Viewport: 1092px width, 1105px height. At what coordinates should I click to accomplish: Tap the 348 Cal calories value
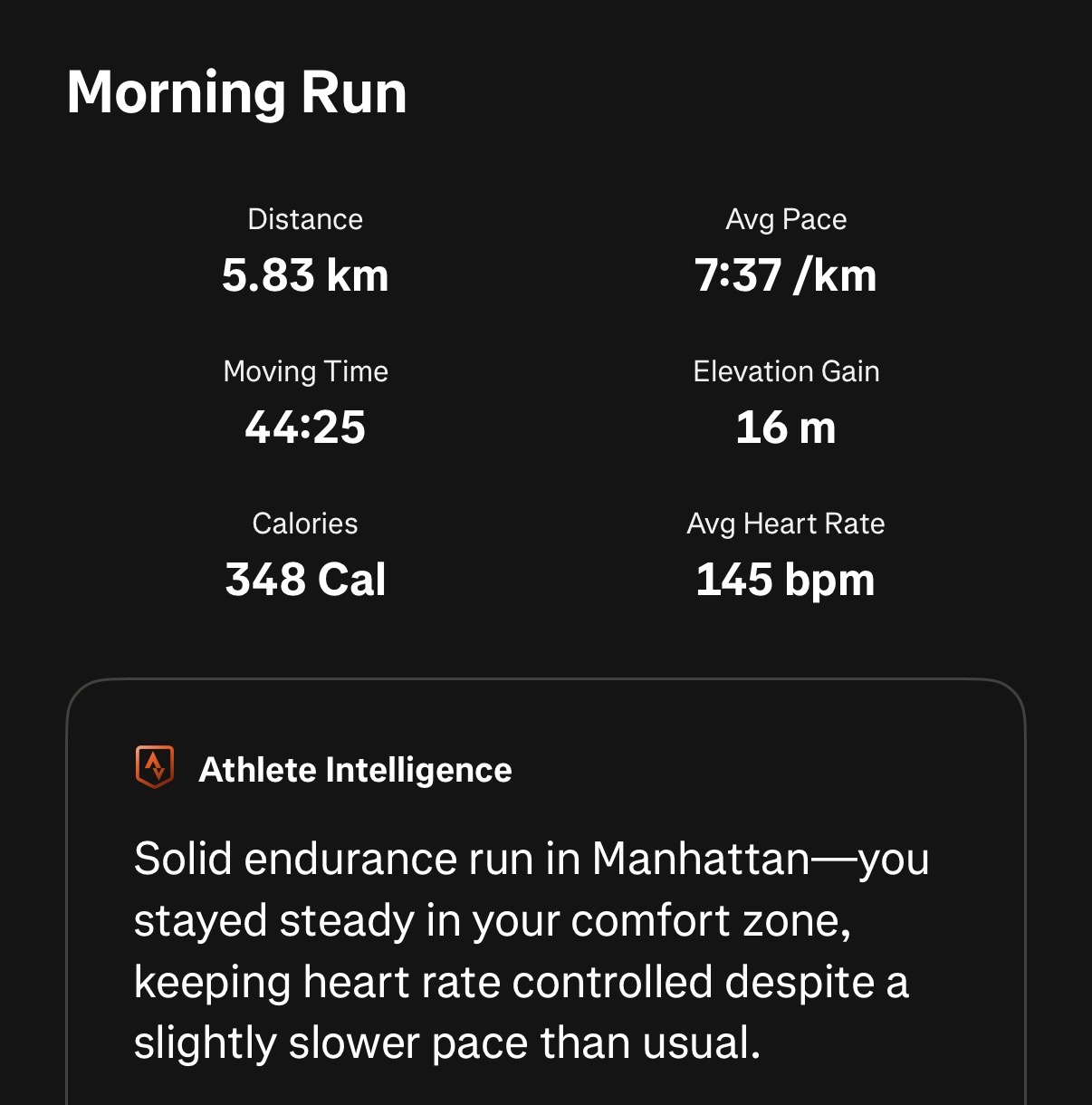(305, 580)
